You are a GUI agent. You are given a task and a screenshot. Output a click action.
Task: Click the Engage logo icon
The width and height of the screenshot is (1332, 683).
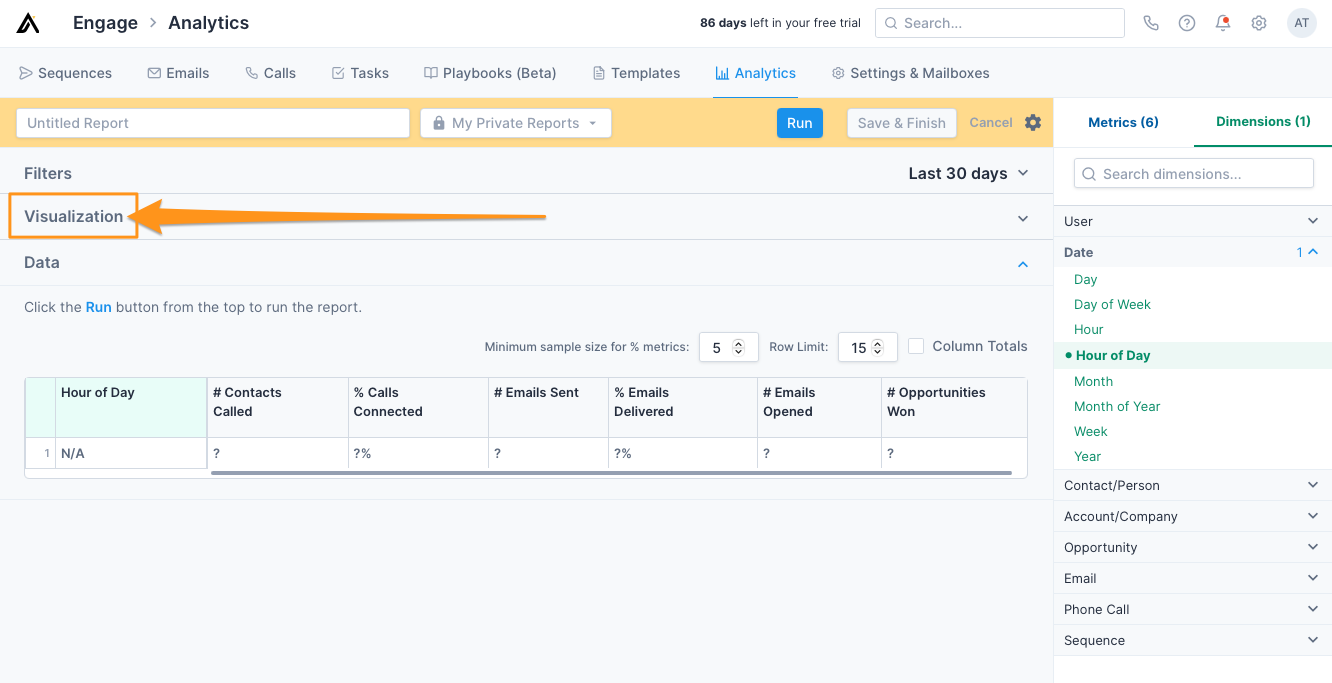pyautogui.click(x=27, y=22)
